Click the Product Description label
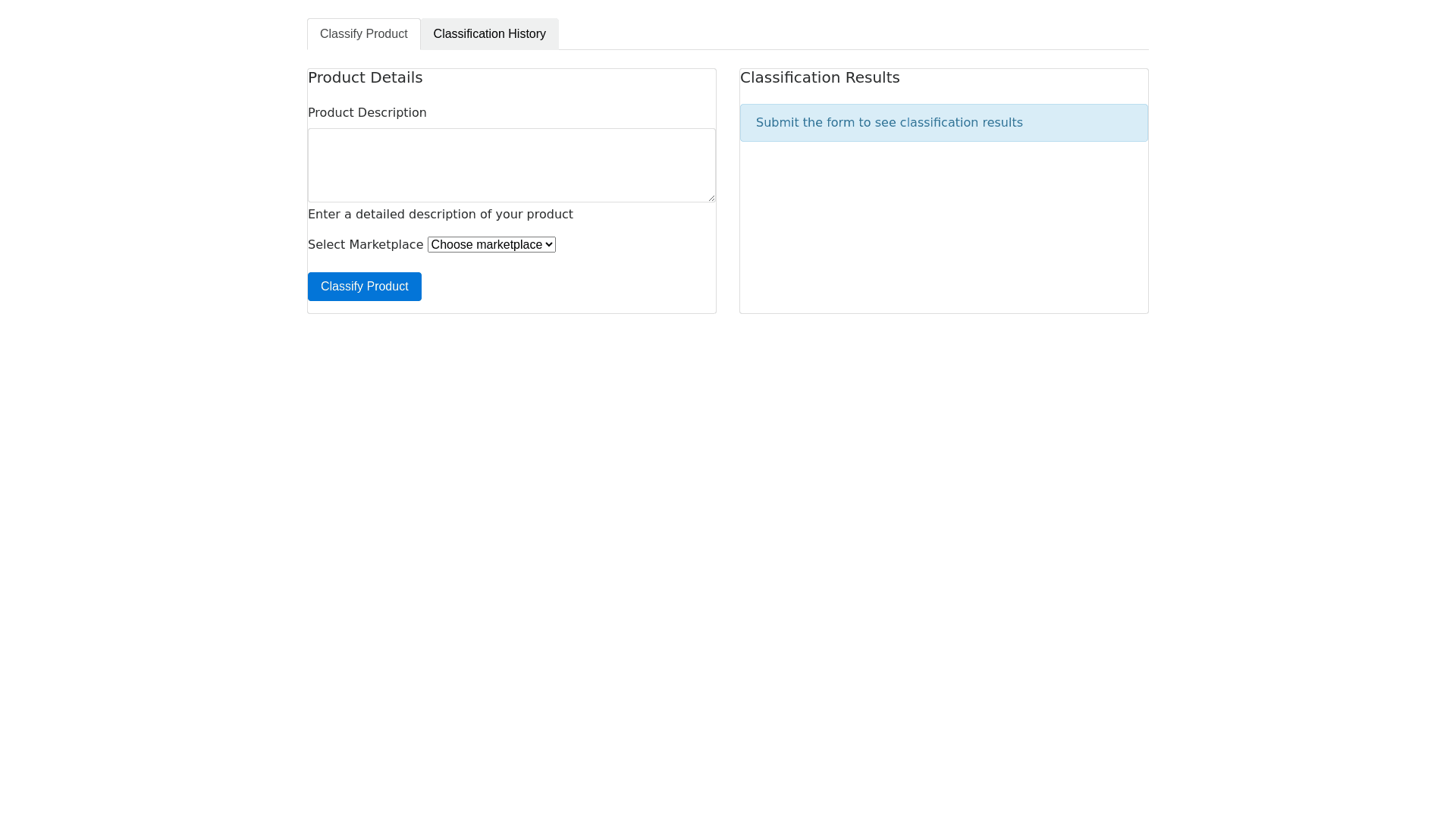Screen dimensions: 1456x819 (367, 112)
